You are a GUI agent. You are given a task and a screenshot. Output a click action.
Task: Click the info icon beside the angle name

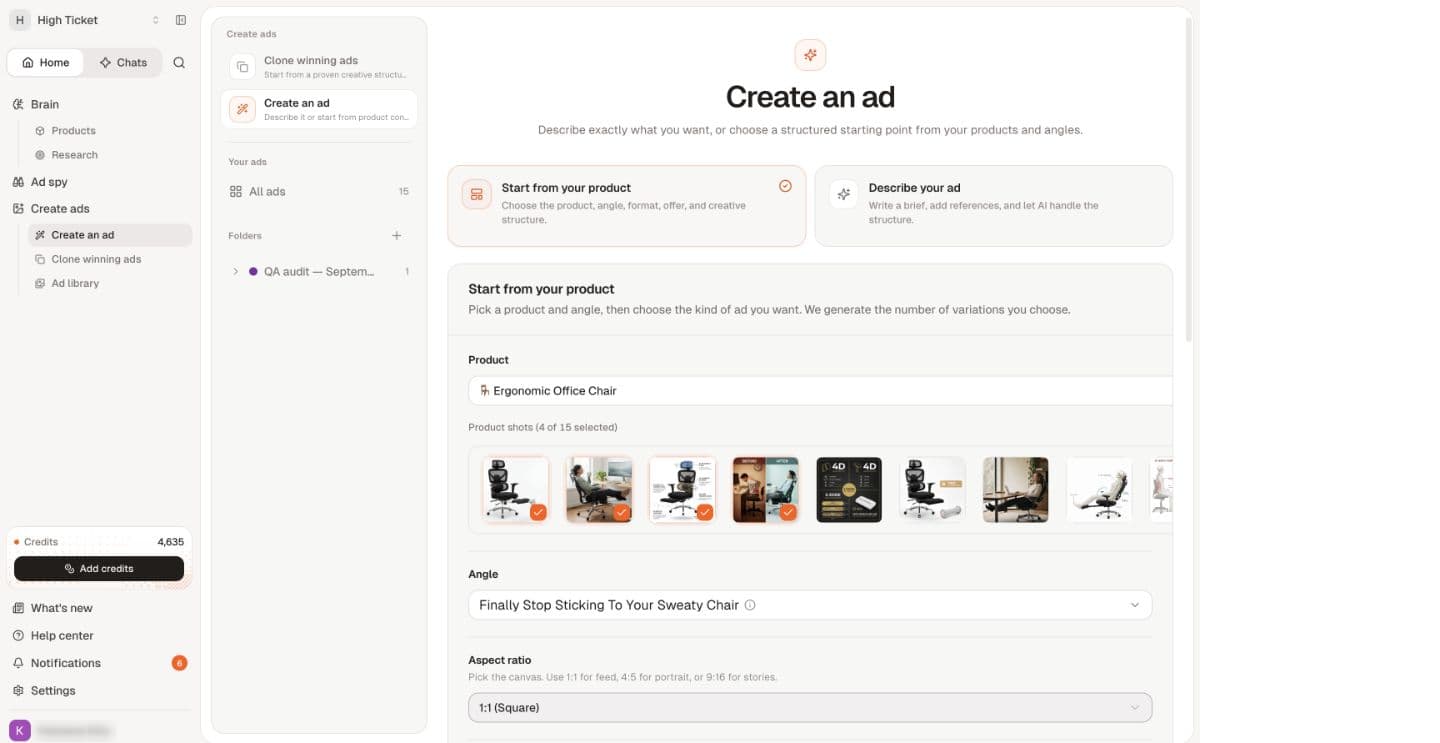click(x=750, y=605)
